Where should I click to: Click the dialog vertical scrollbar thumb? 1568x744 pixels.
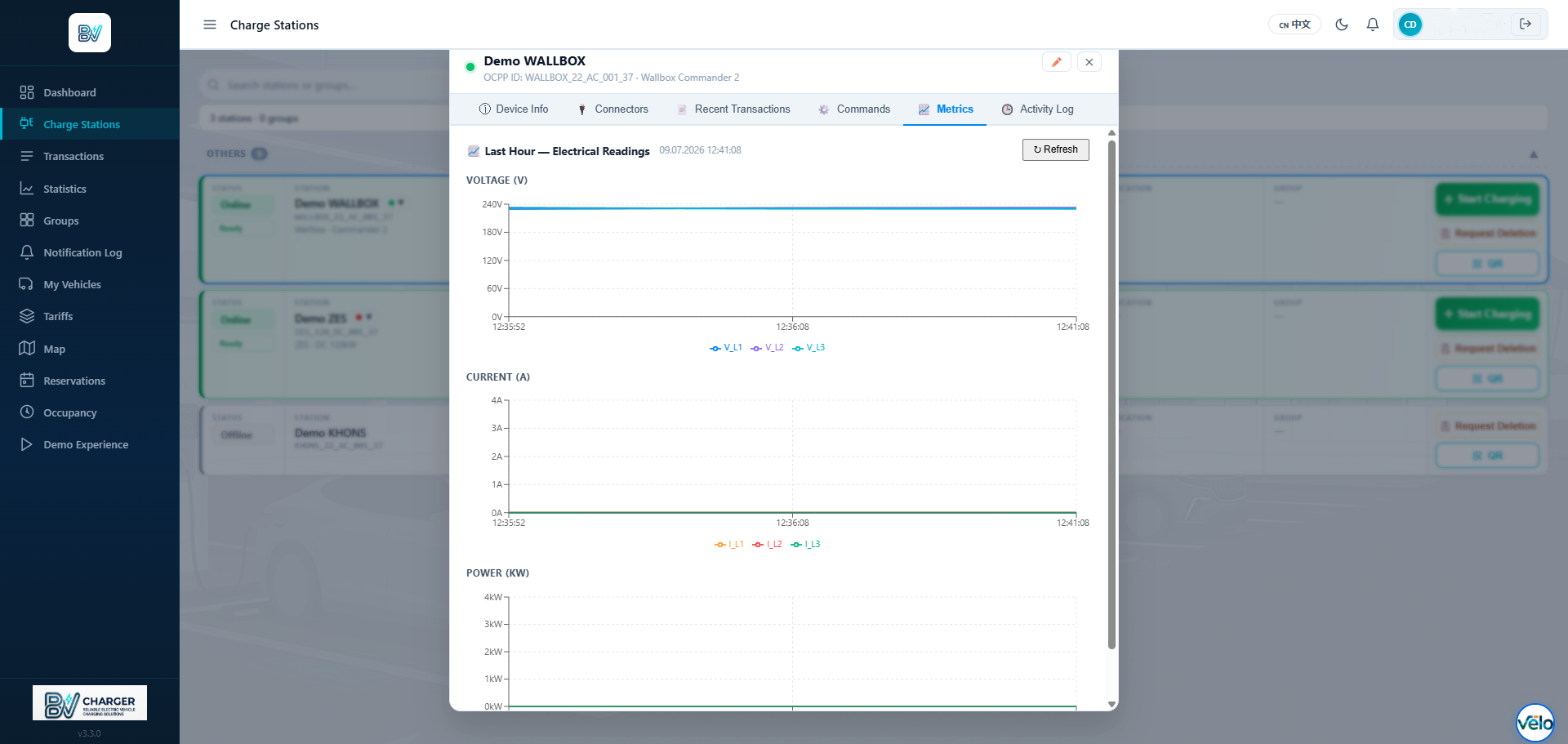(1111, 394)
